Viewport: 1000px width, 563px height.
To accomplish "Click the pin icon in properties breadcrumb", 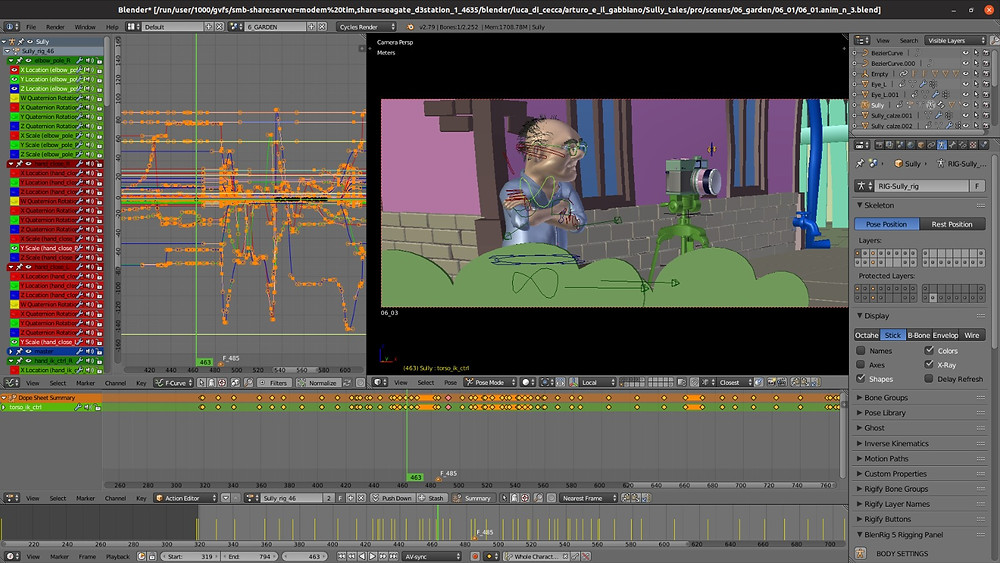I will (860, 164).
